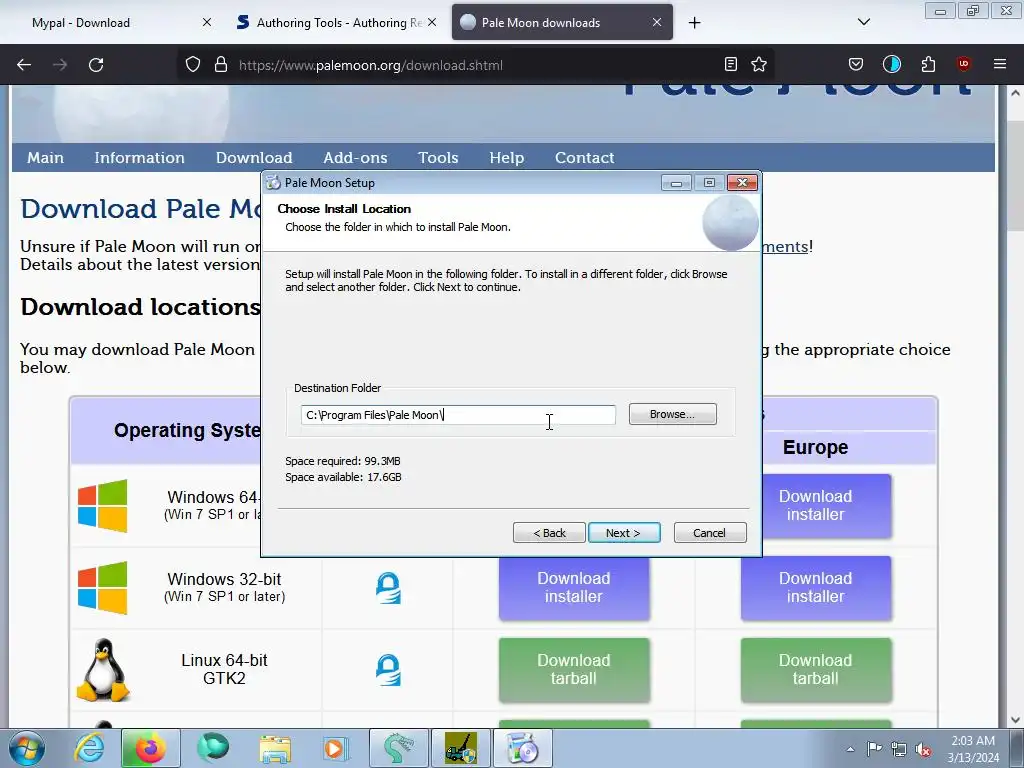Select the Pale Moon downloads tab
The width and height of the screenshot is (1024, 768).
coord(562,22)
